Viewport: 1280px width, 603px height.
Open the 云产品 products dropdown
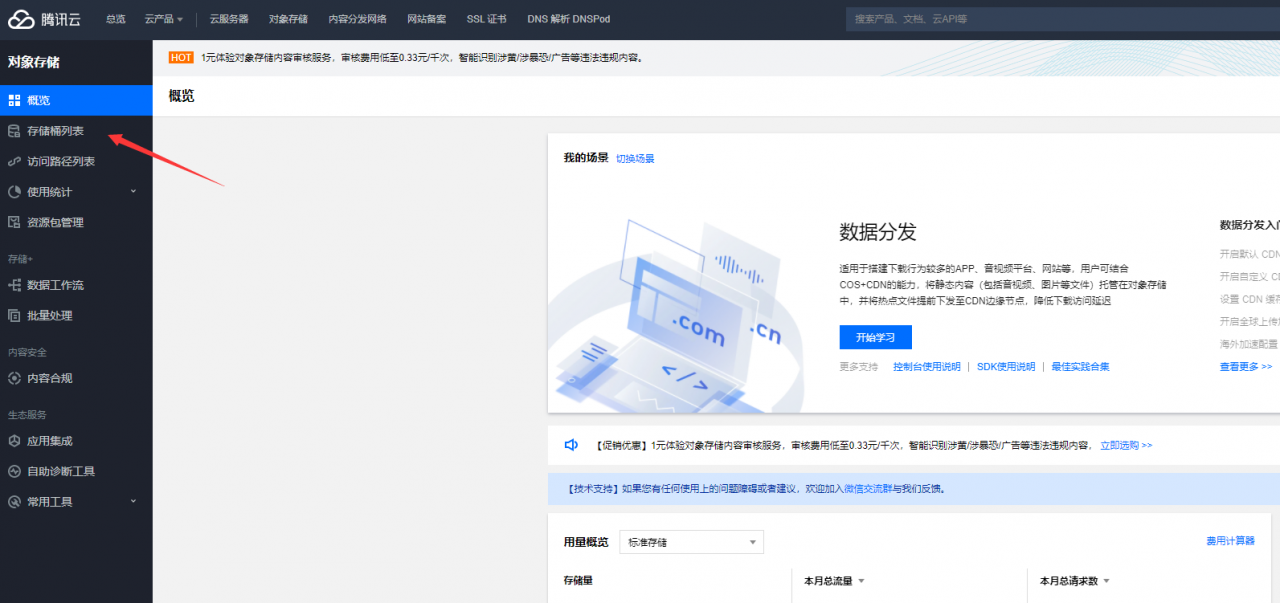(164, 18)
